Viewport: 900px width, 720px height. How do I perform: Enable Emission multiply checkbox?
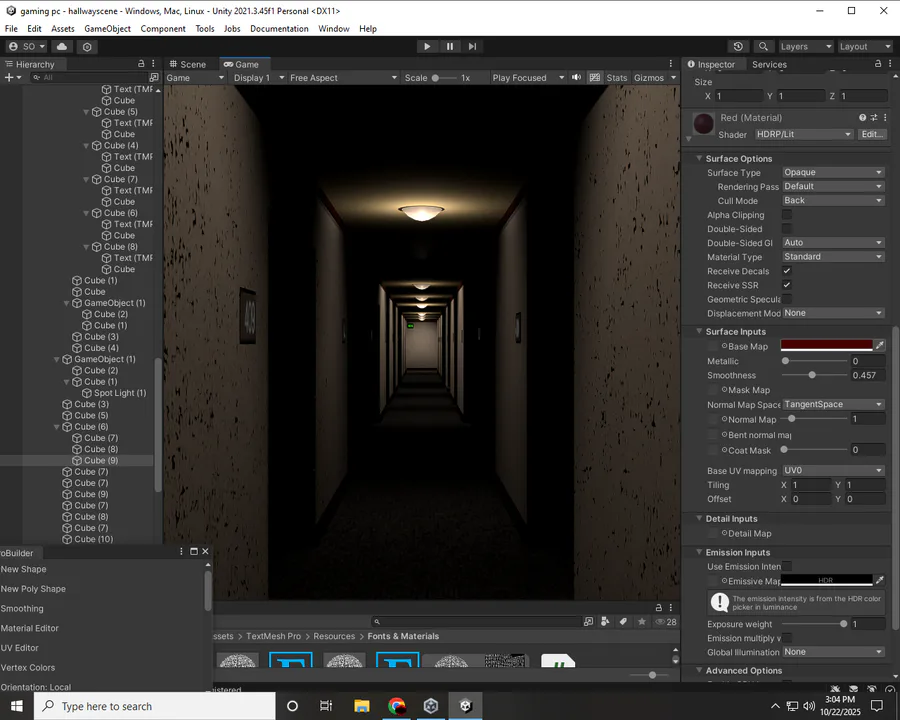coord(787,638)
